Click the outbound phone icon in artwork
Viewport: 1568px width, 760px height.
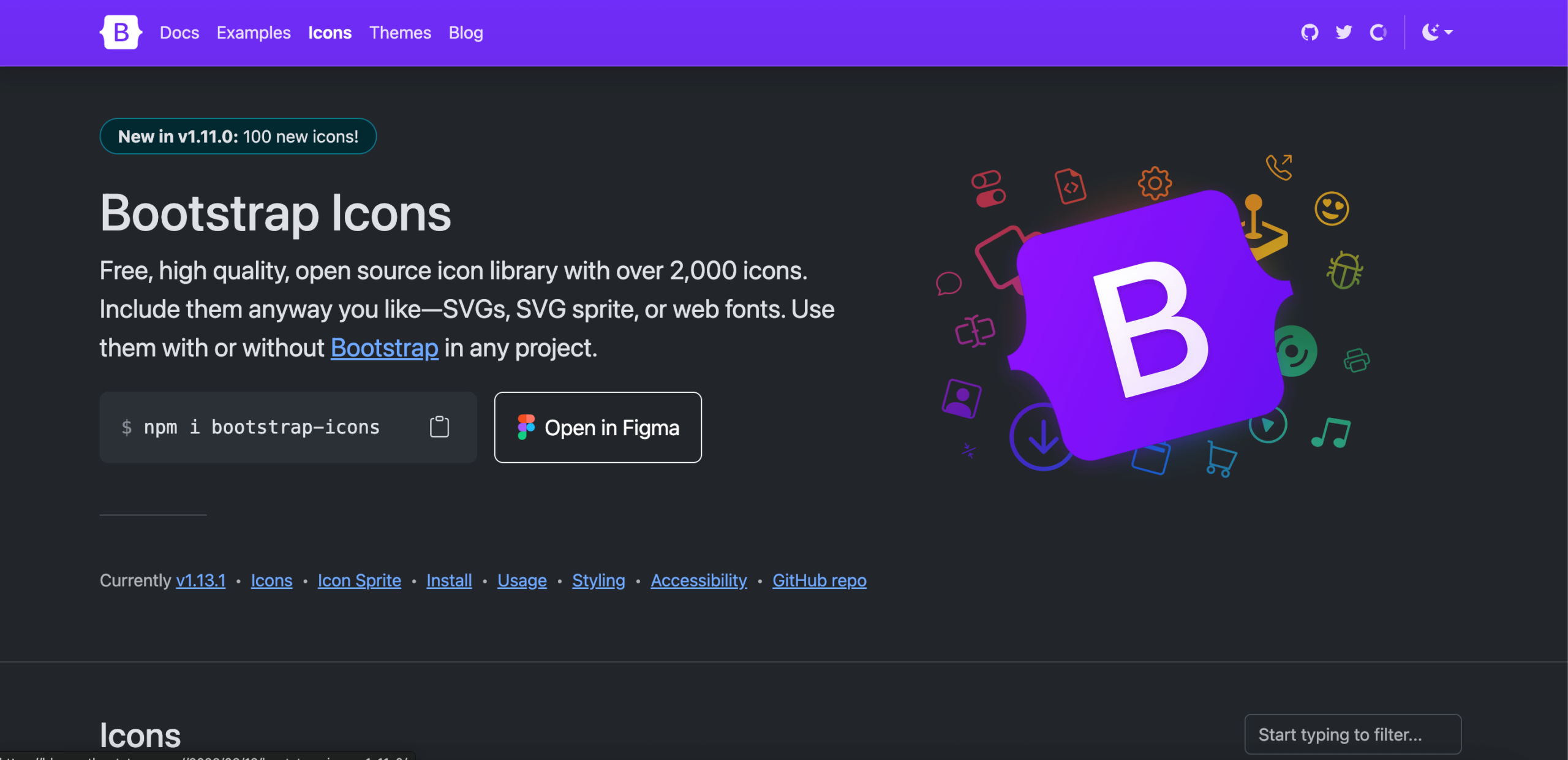1280,167
